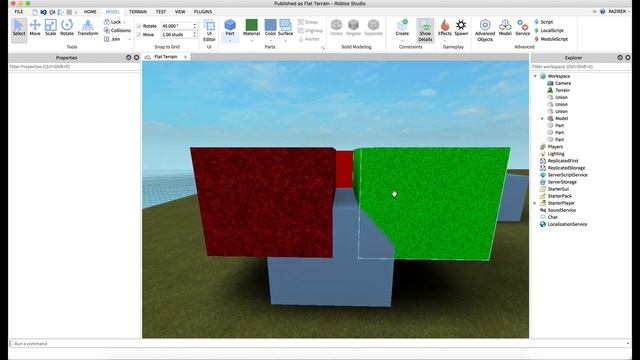Toggle the Rotate snap checkbox
The image size is (640, 360).
139,26
